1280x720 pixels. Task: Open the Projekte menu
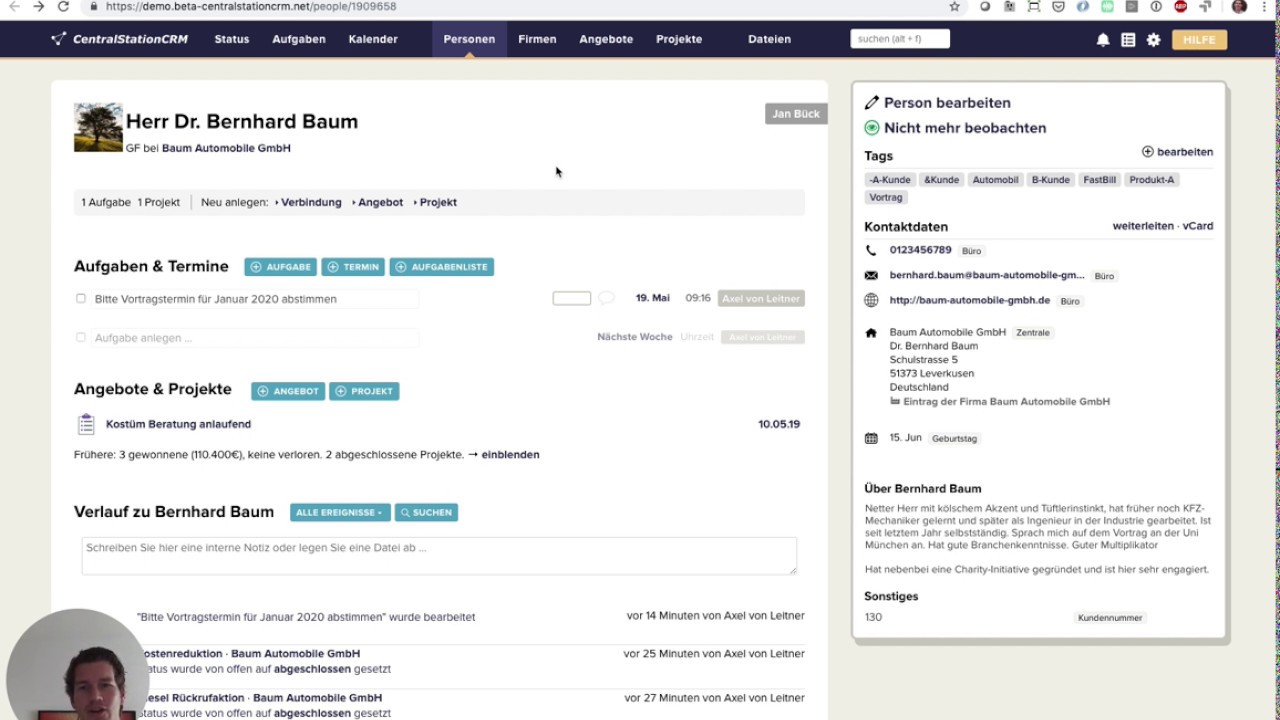(679, 39)
